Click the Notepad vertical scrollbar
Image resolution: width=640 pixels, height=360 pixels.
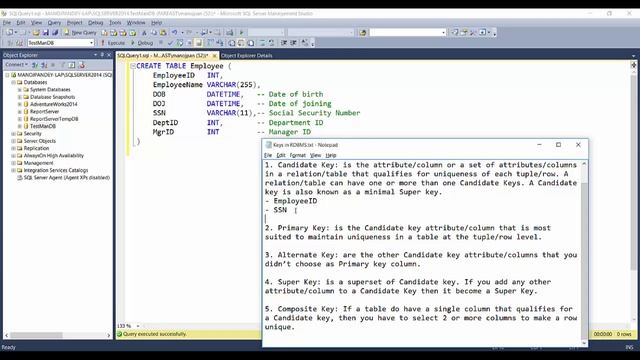[x=584, y=253]
